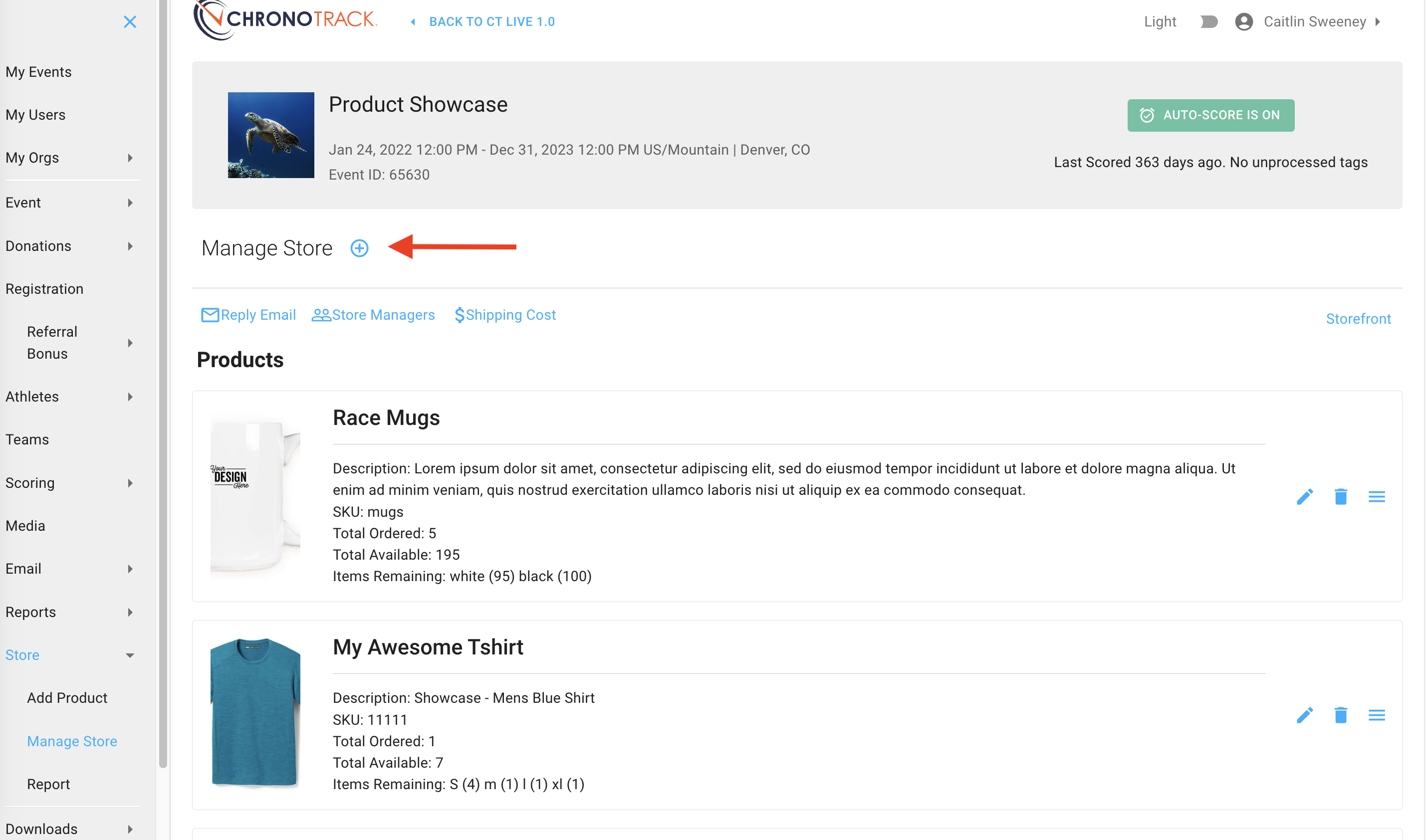Select My Events in the sidebar
This screenshot has width=1426, height=840.
click(x=38, y=72)
